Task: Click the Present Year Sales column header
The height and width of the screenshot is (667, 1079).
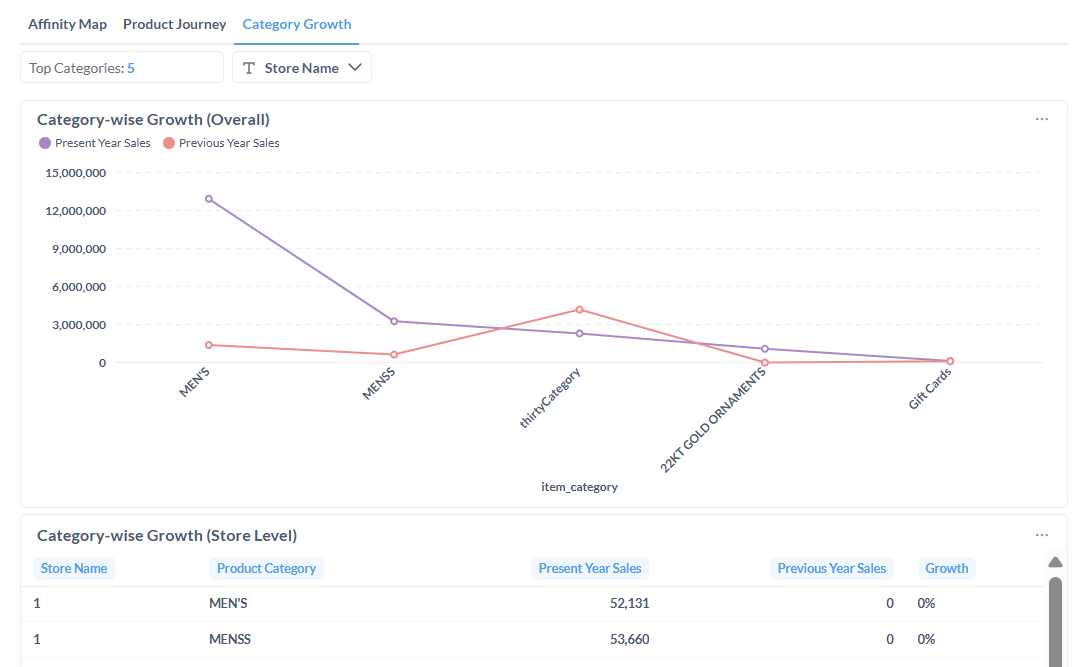Action: click(x=589, y=568)
